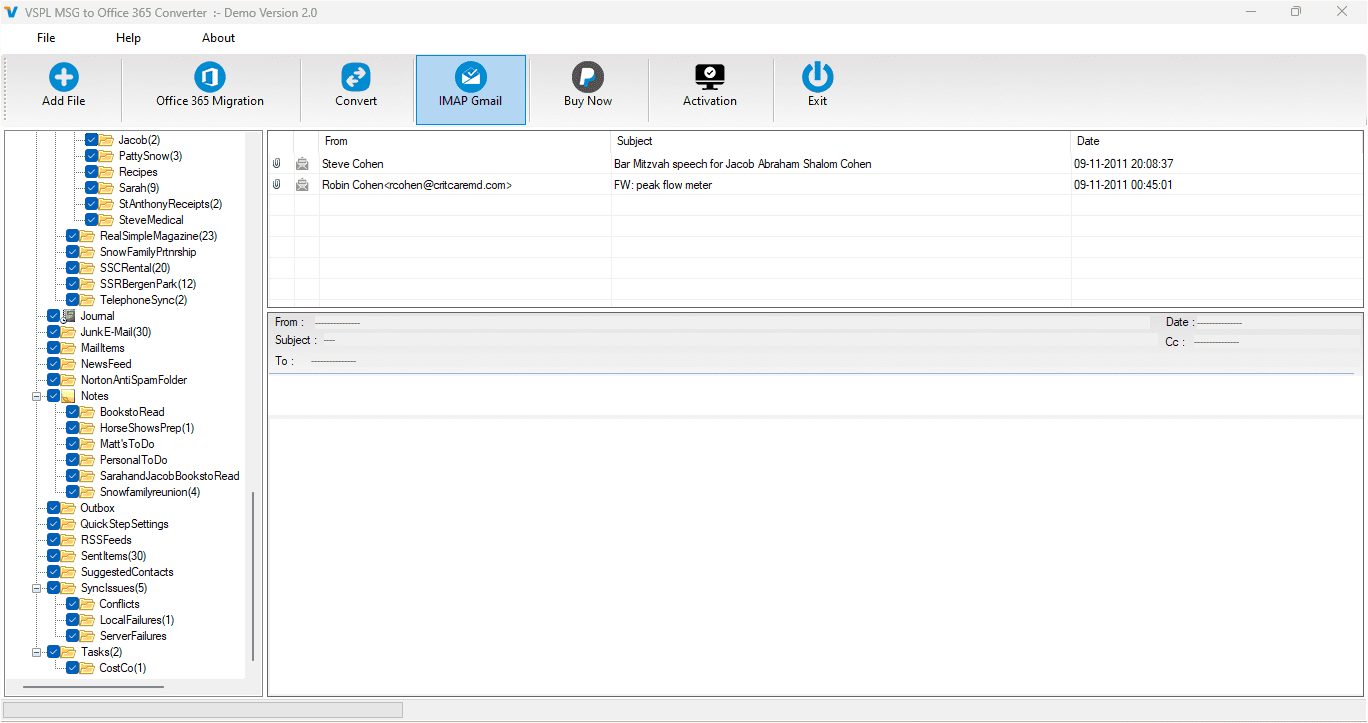Collapse the SyncIssues(5) tree node
Image resolution: width=1368 pixels, height=723 pixels.
pos(37,588)
